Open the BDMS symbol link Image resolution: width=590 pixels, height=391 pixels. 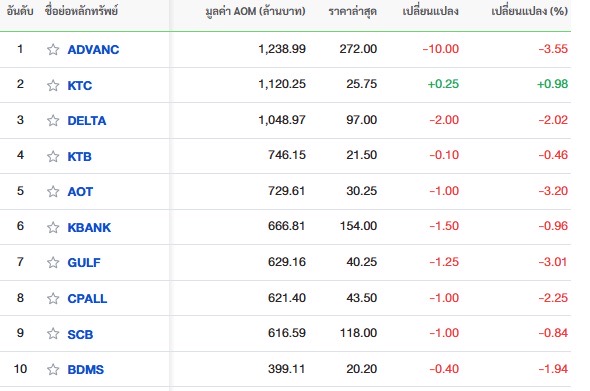click(85, 370)
